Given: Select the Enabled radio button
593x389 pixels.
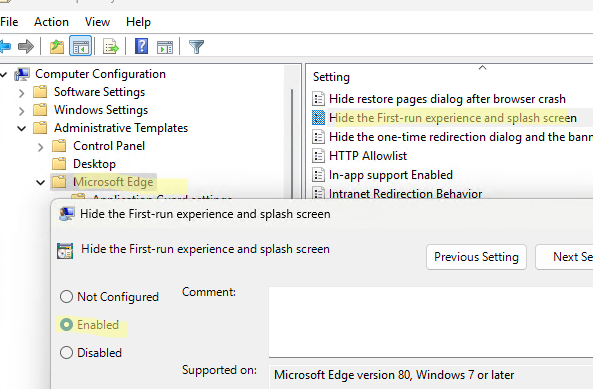Looking at the screenshot, I should point(66,325).
